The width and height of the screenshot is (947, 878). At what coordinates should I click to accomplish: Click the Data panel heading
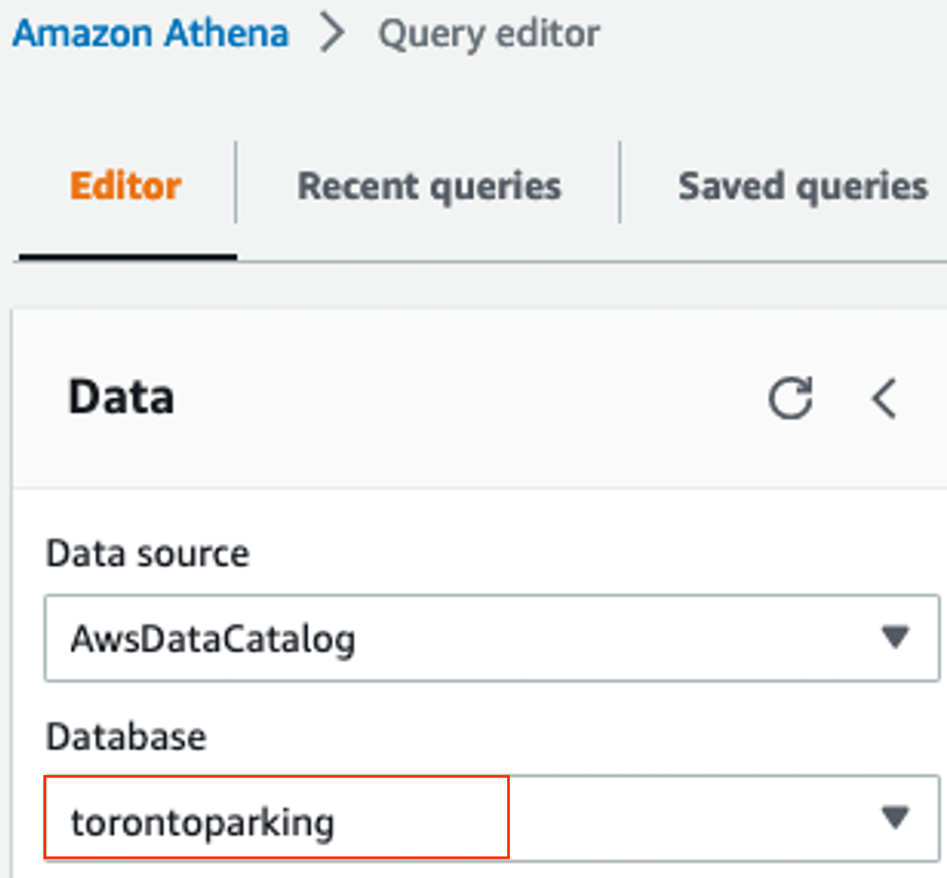[x=121, y=397]
